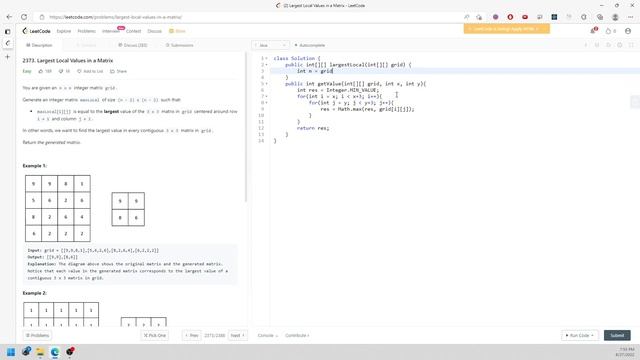
Task: Click browser refresh icon
Action: [24, 17]
